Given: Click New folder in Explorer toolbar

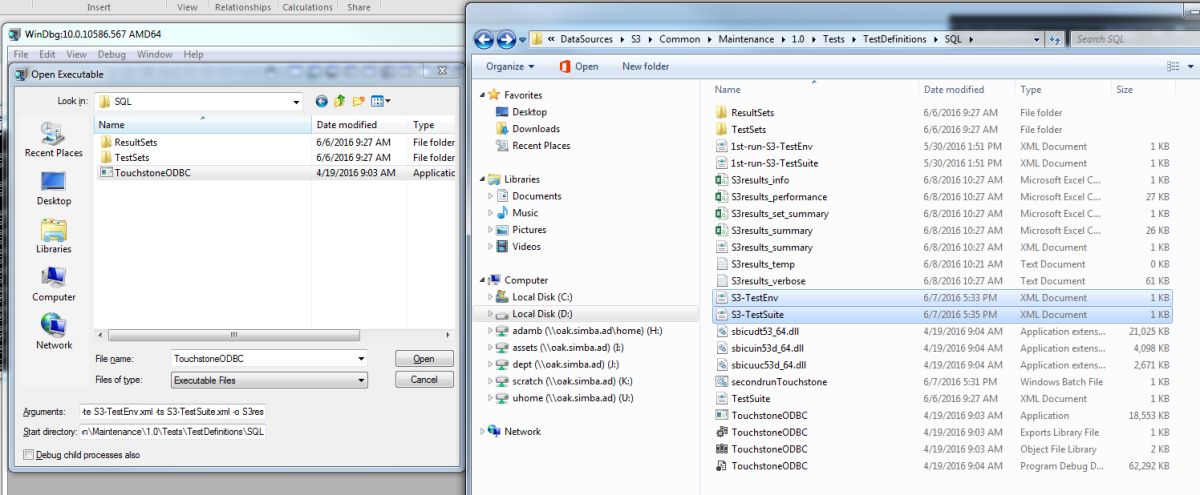Looking at the screenshot, I should point(645,66).
